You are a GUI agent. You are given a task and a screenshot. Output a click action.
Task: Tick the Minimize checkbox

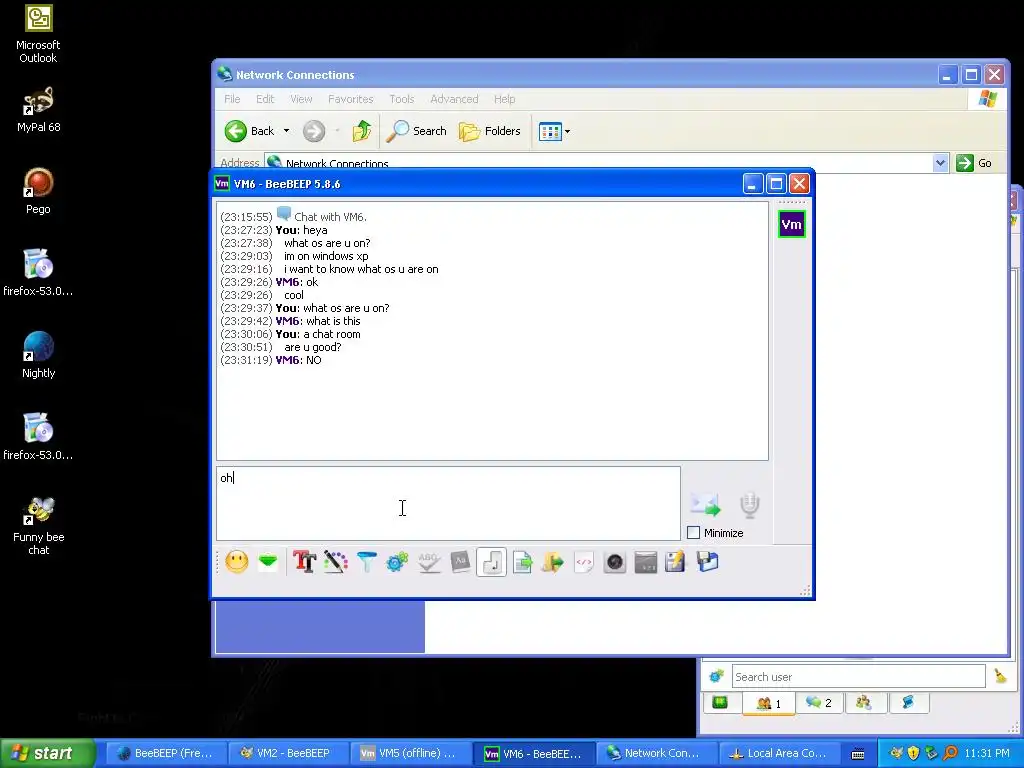click(694, 533)
